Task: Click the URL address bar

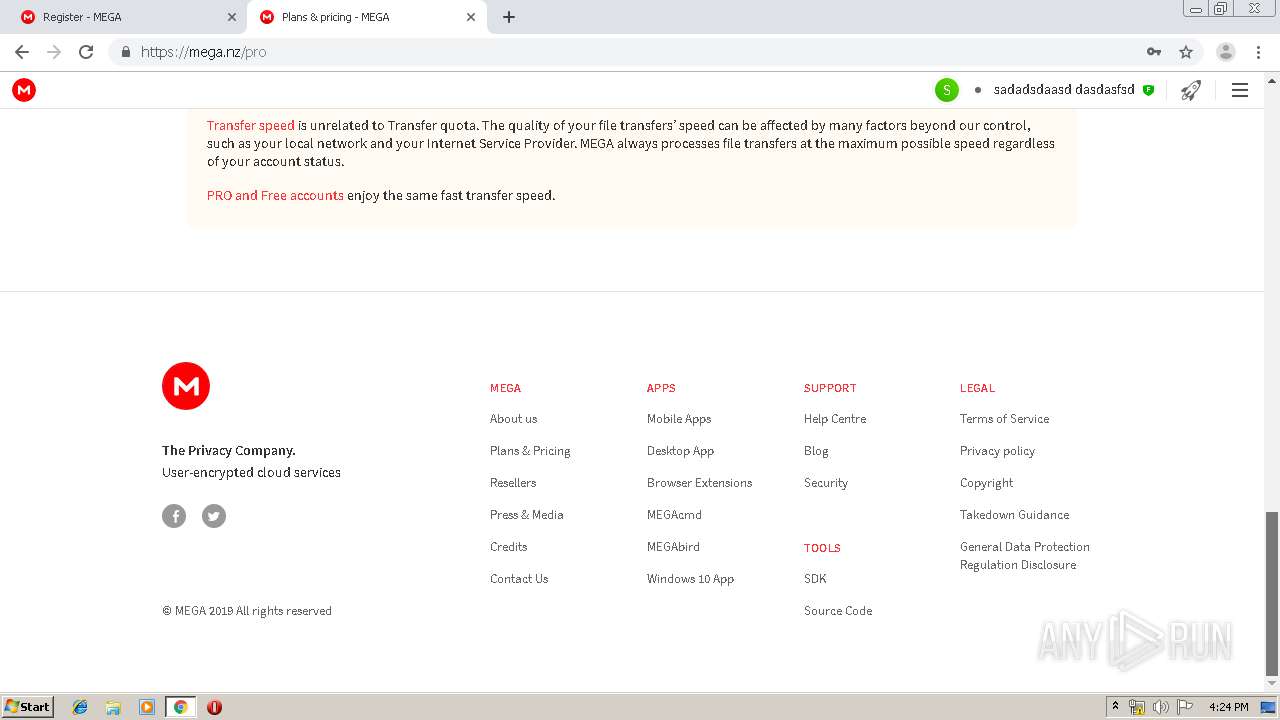Action: click(x=638, y=52)
